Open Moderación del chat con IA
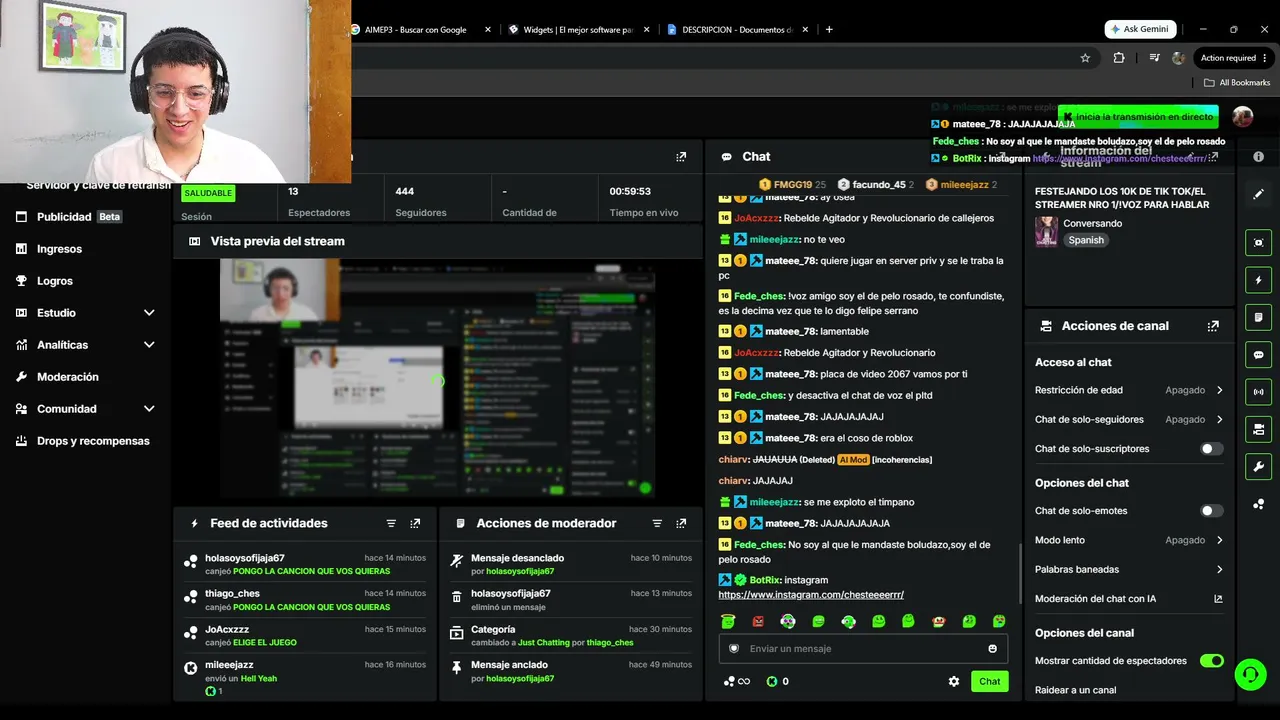1280x720 pixels. [1129, 599]
